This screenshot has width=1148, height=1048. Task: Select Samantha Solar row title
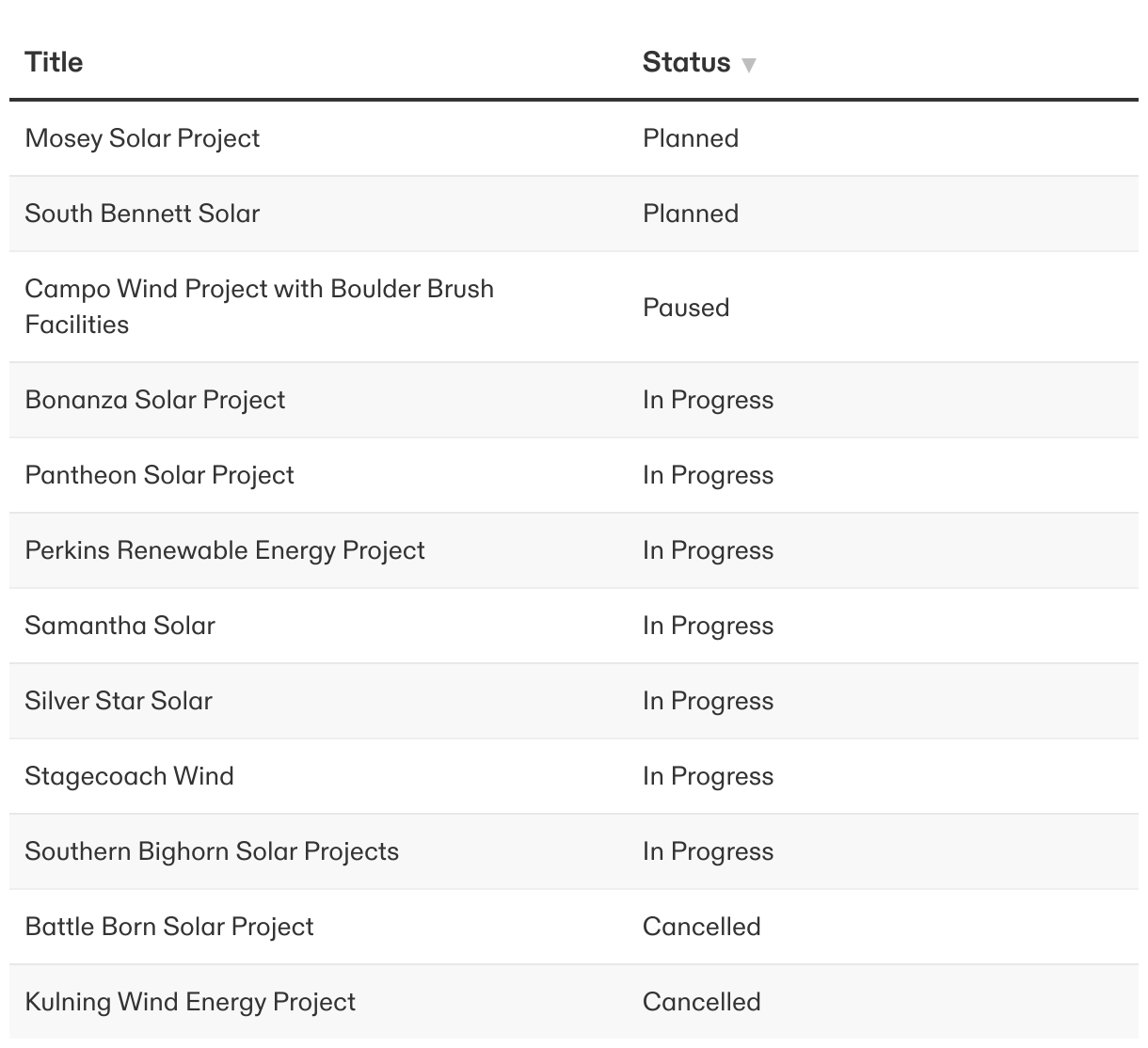pos(120,626)
